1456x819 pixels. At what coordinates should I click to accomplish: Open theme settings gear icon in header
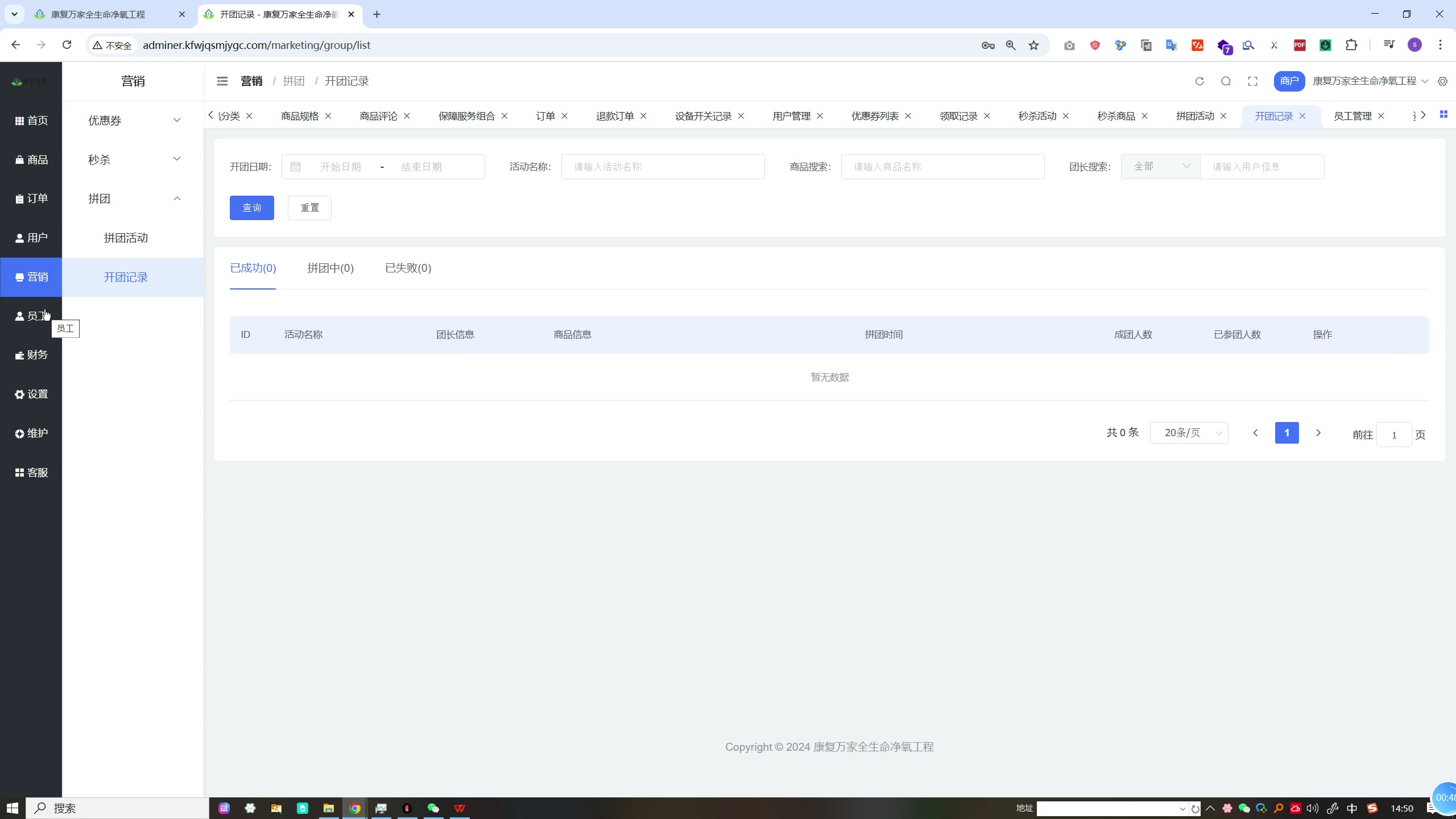click(x=1442, y=81)
